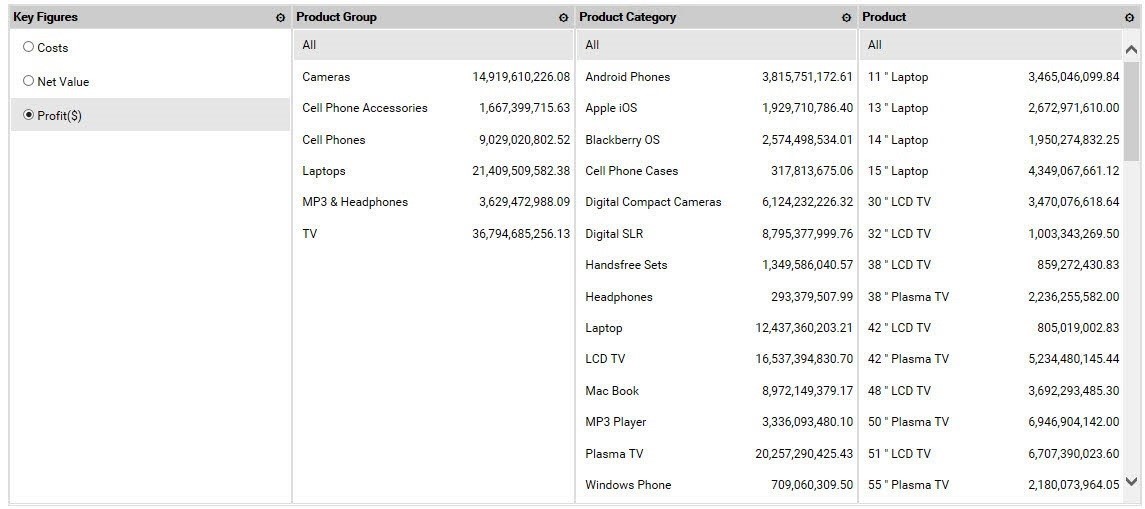Select the Costs radio button

(28, 47)
